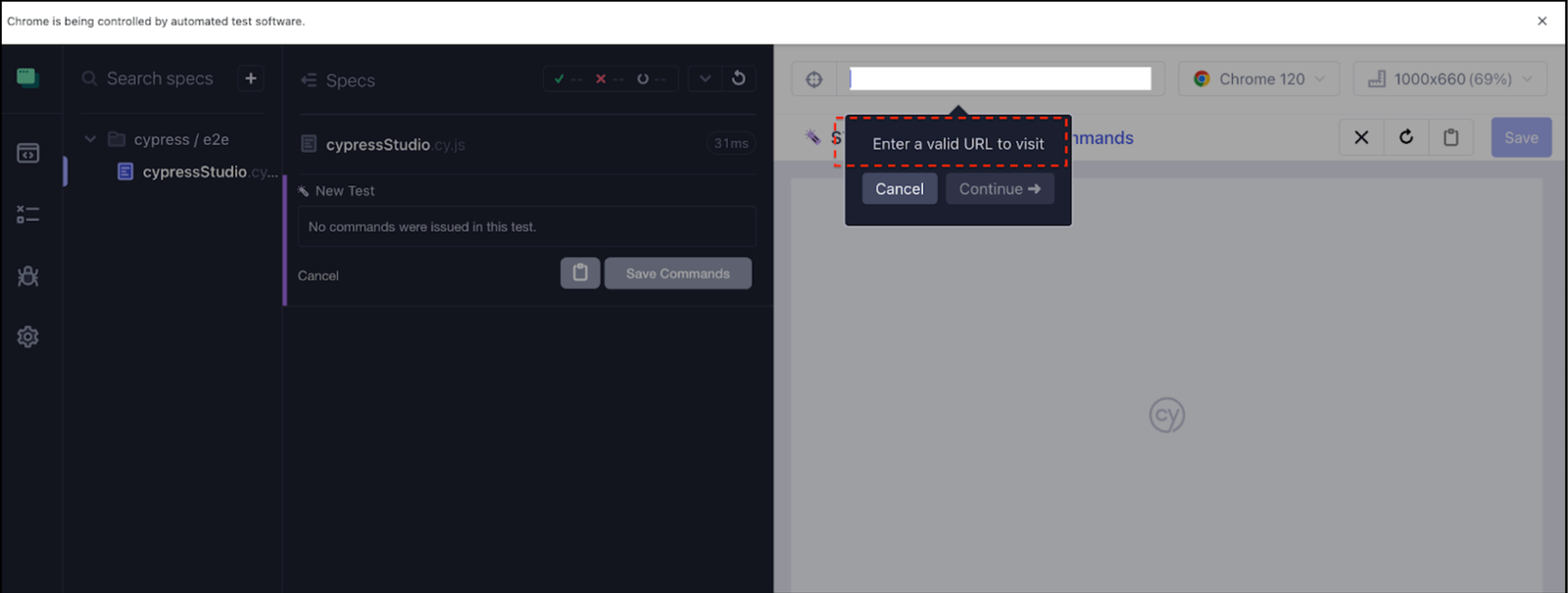The width and height of the screenshot is (1568, 593).
Task: Open the Chrome 120 browser dropdown
Action: point(1259,79)
